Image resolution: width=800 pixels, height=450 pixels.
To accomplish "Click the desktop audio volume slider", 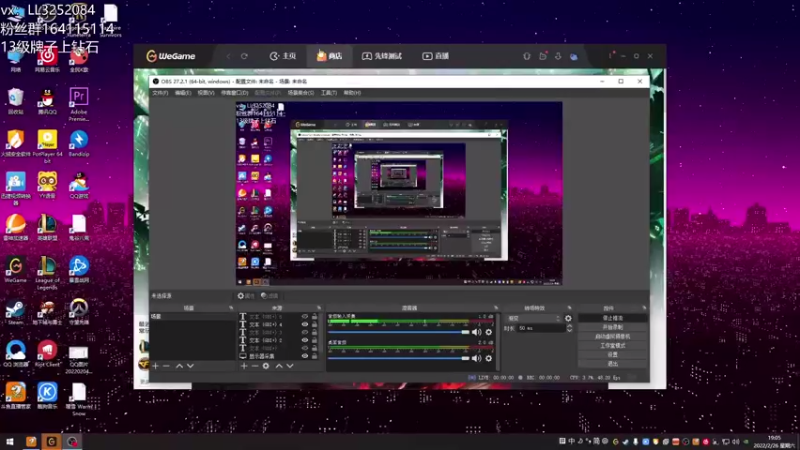I will pos(398,358).
